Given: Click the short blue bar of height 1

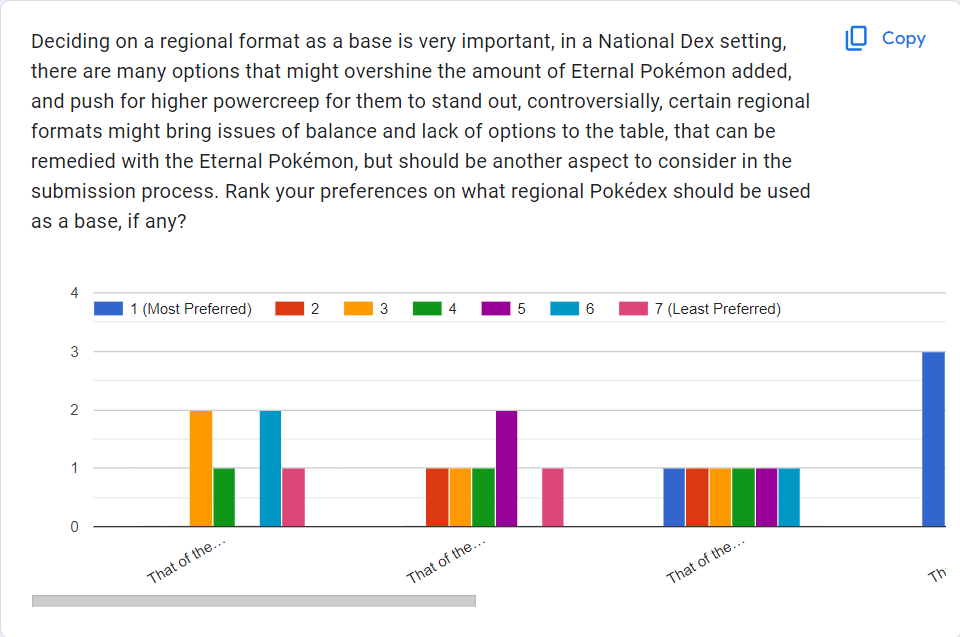Looking at the screenshot, I should point(674,497).
